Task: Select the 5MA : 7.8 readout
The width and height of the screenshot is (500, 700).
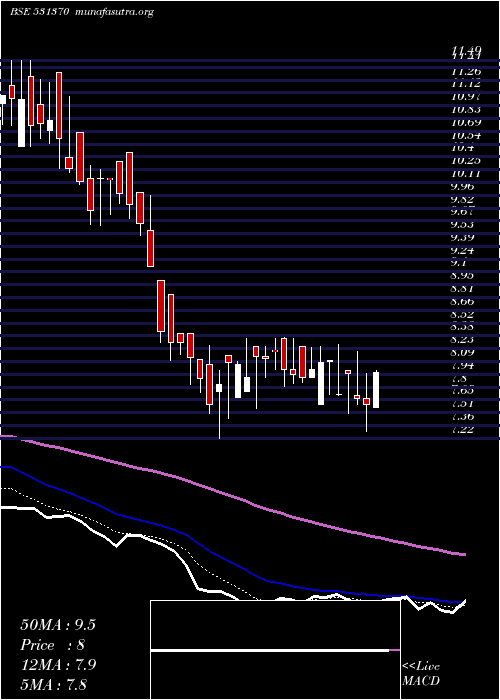Action: pyautogui.click(x=54, y=684)
